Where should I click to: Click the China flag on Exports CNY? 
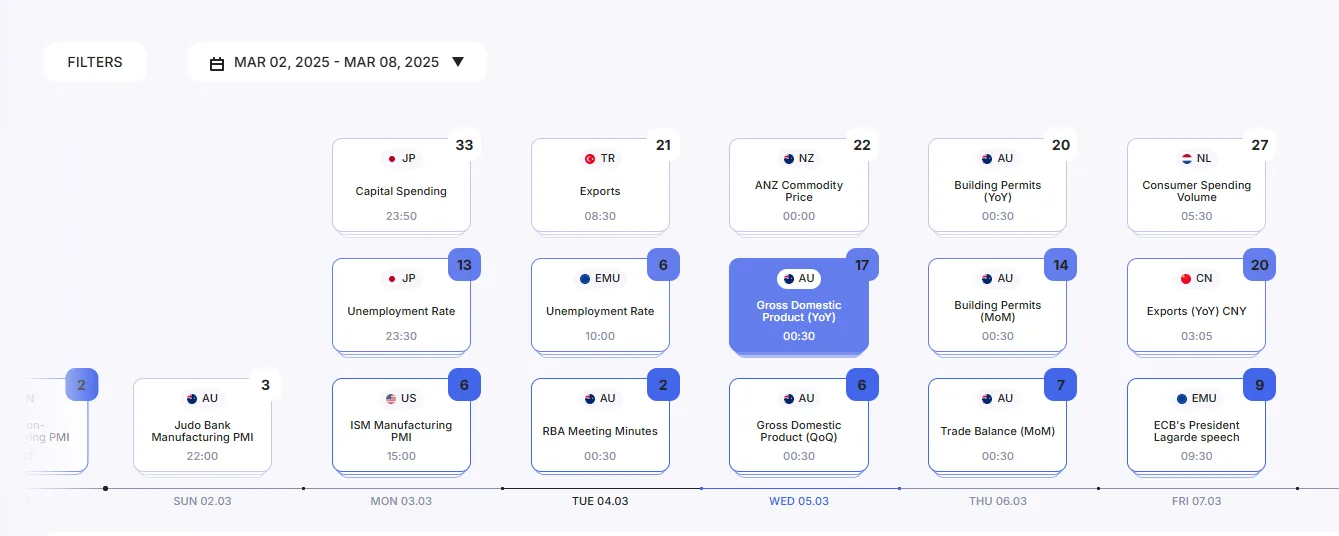1186,279
